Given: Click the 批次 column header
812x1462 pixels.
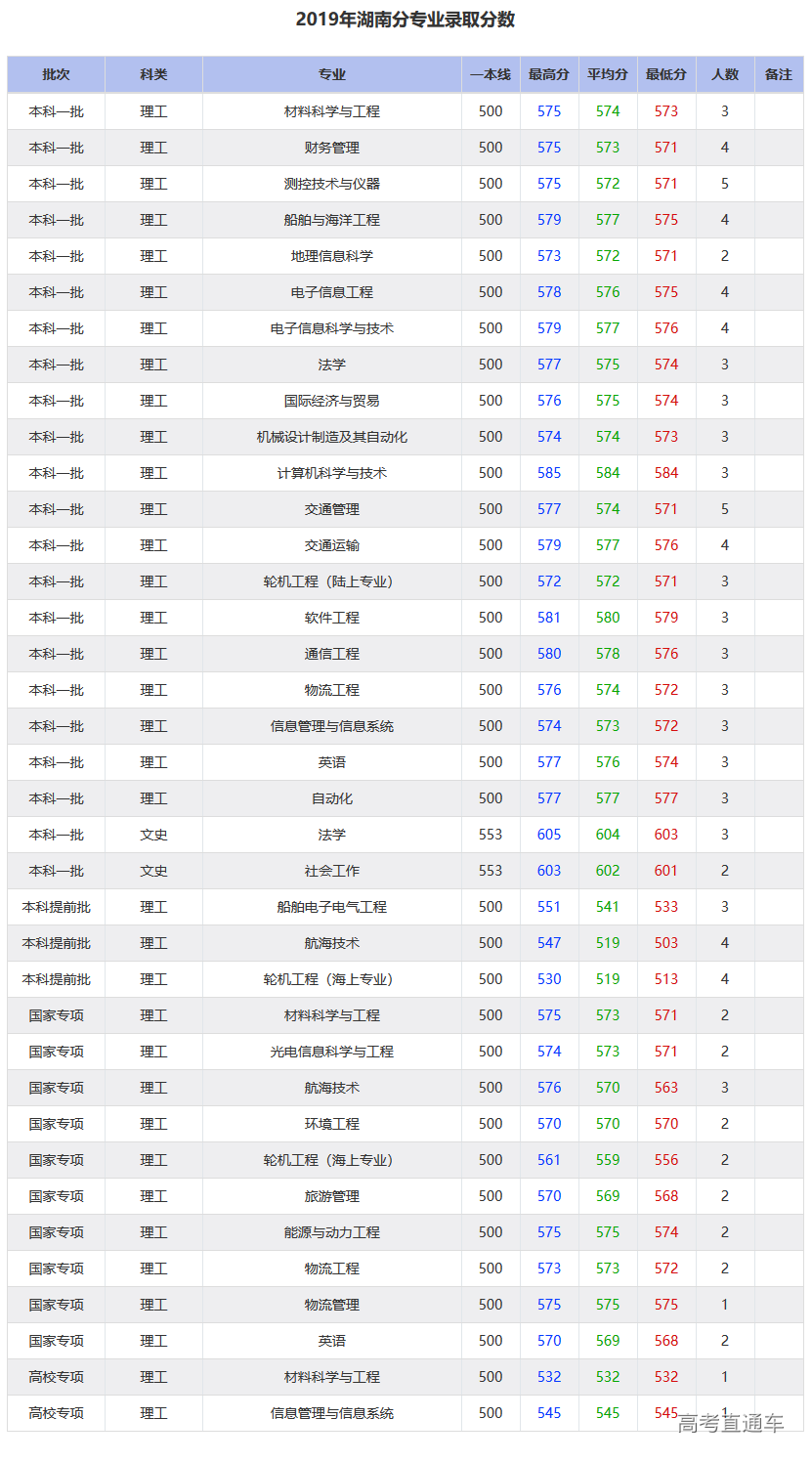Looking at the screenshot, I should 56,74.
